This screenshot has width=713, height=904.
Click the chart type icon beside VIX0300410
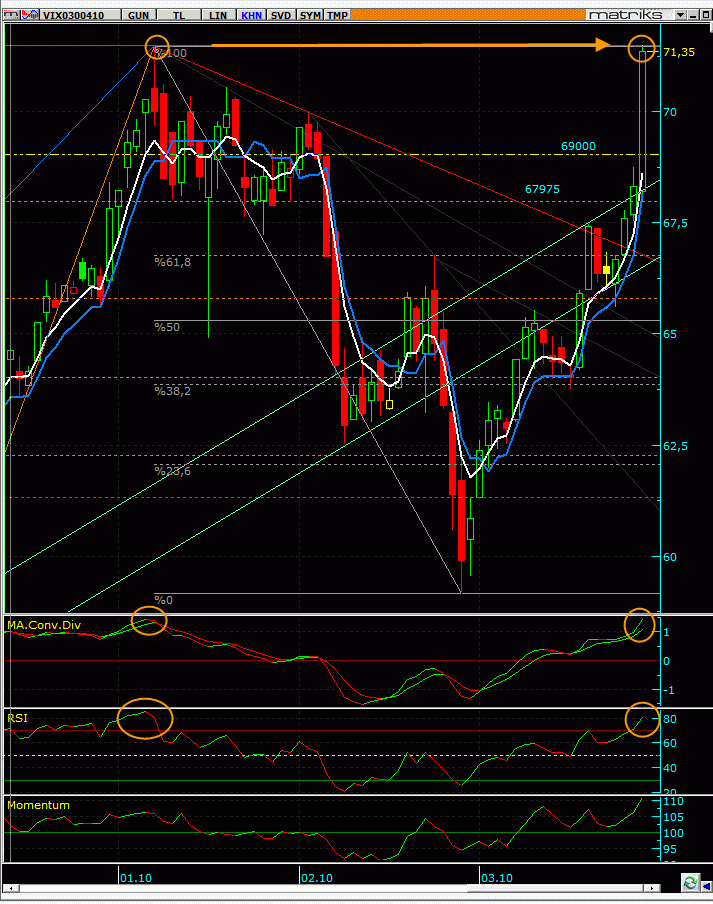coord(30,15)
